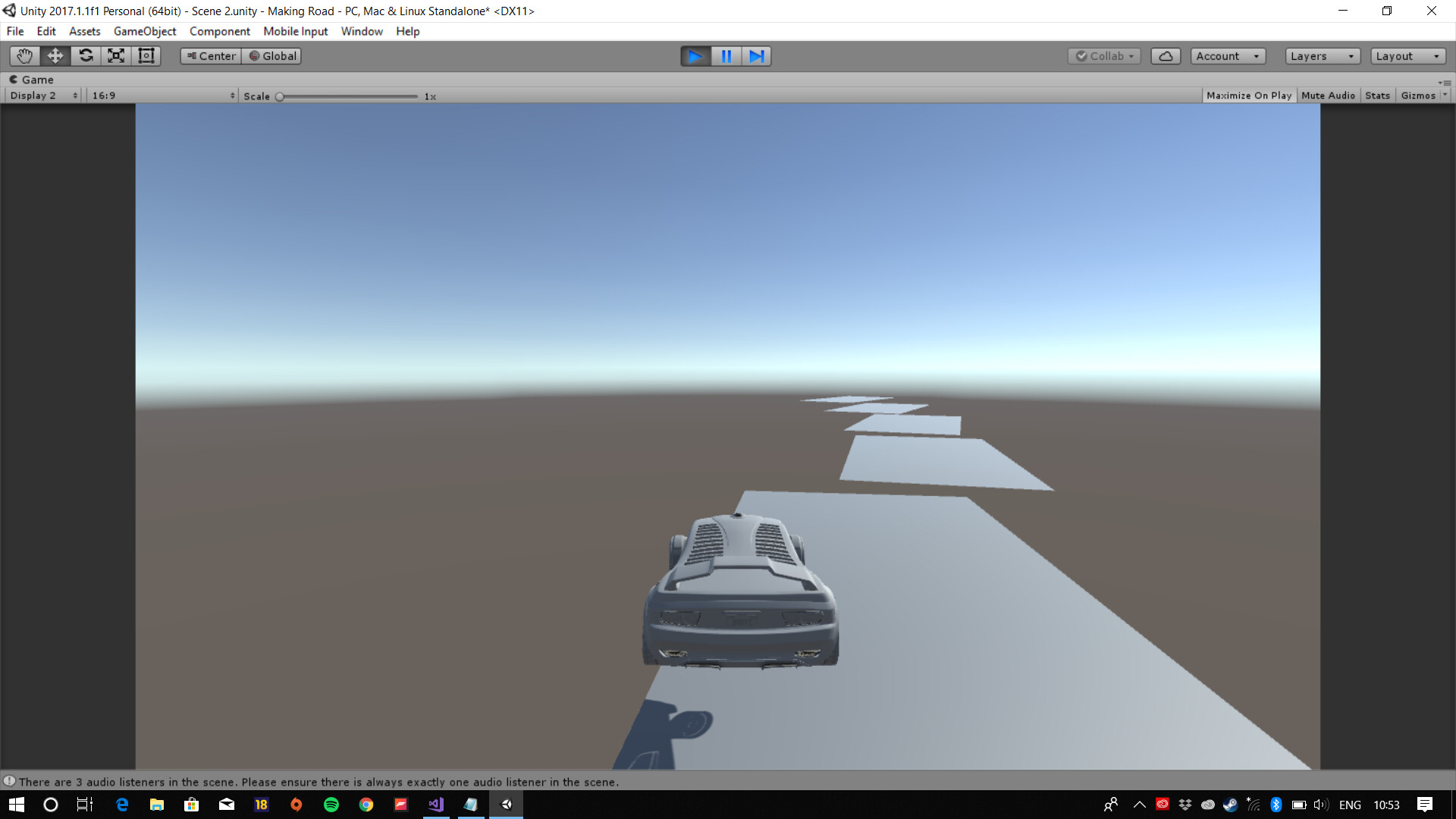Screen dimensions: 1456x819
Task: Select the Scale tool
Action: click(115, 55)
